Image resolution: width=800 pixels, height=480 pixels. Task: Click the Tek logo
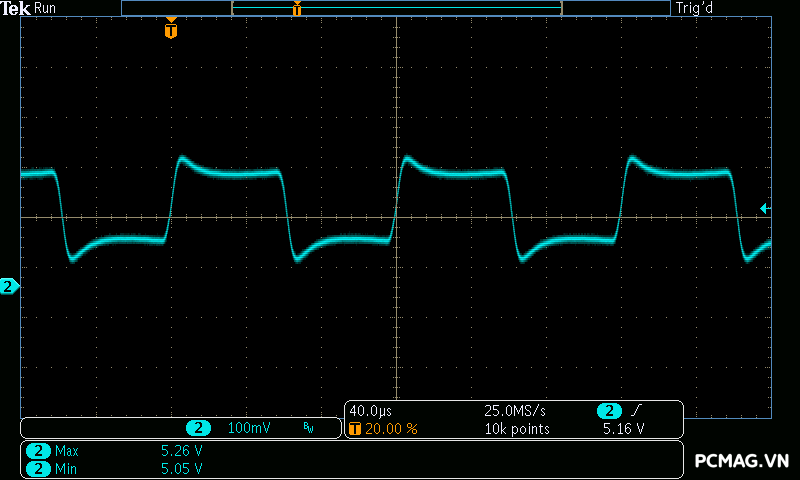pos(17,8)
